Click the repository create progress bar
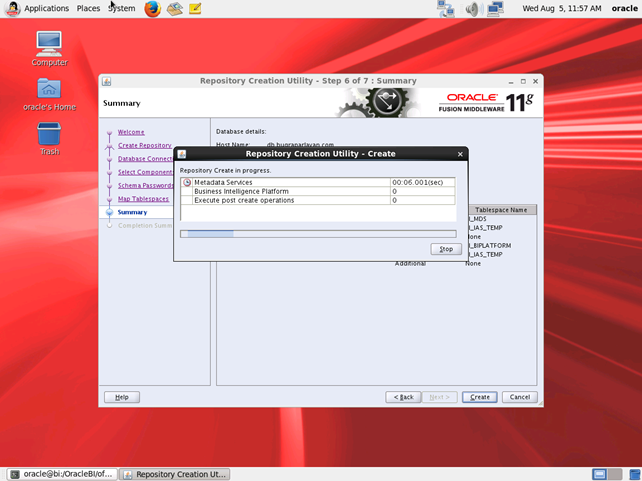642x481 pixels. click(318, 234)
